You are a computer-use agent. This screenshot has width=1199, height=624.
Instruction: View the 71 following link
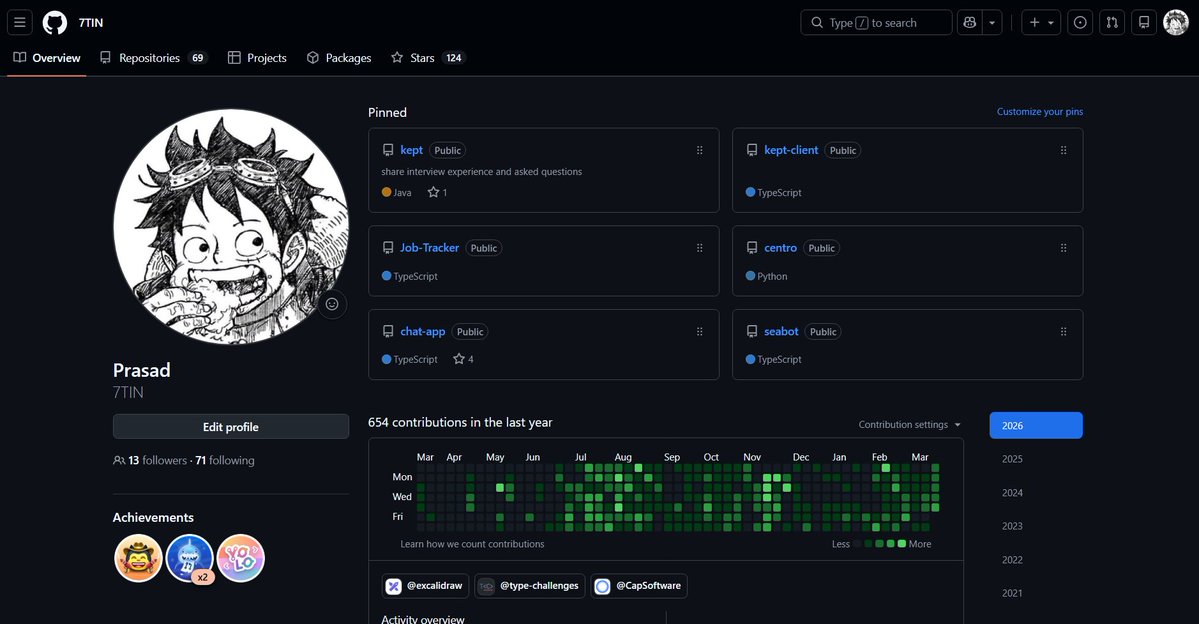[225, 460]
